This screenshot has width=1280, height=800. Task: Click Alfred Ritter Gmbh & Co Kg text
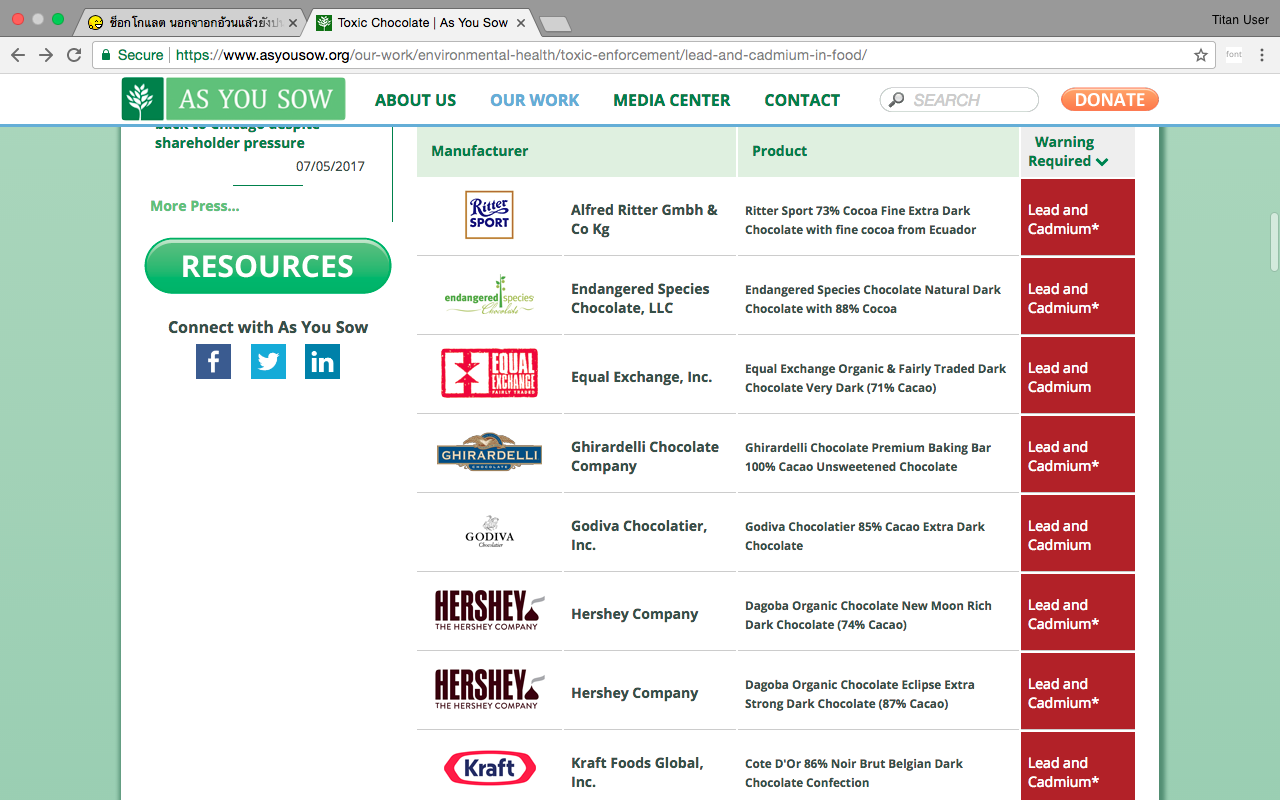(x=644, y=219)
